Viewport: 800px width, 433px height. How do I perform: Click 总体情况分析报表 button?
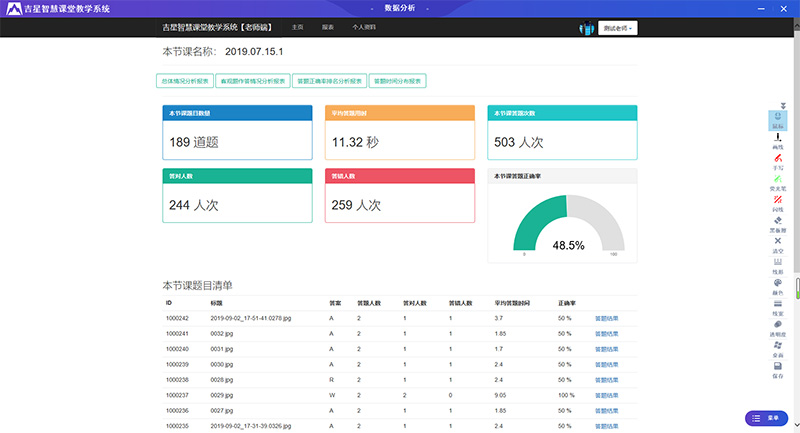[184, 80]
